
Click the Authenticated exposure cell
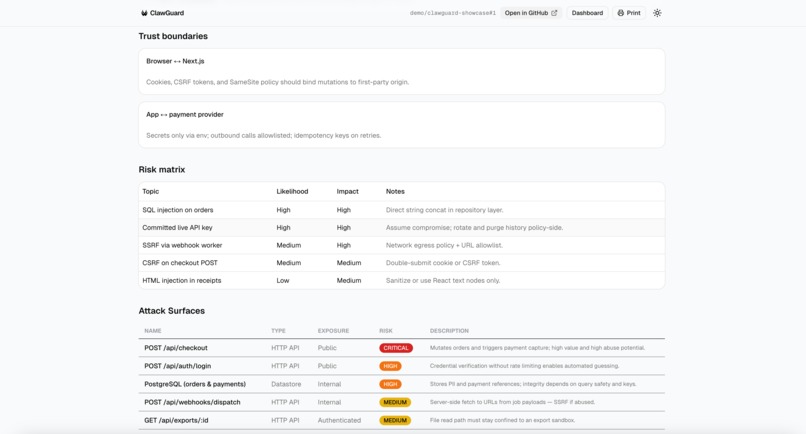(339, 420)
